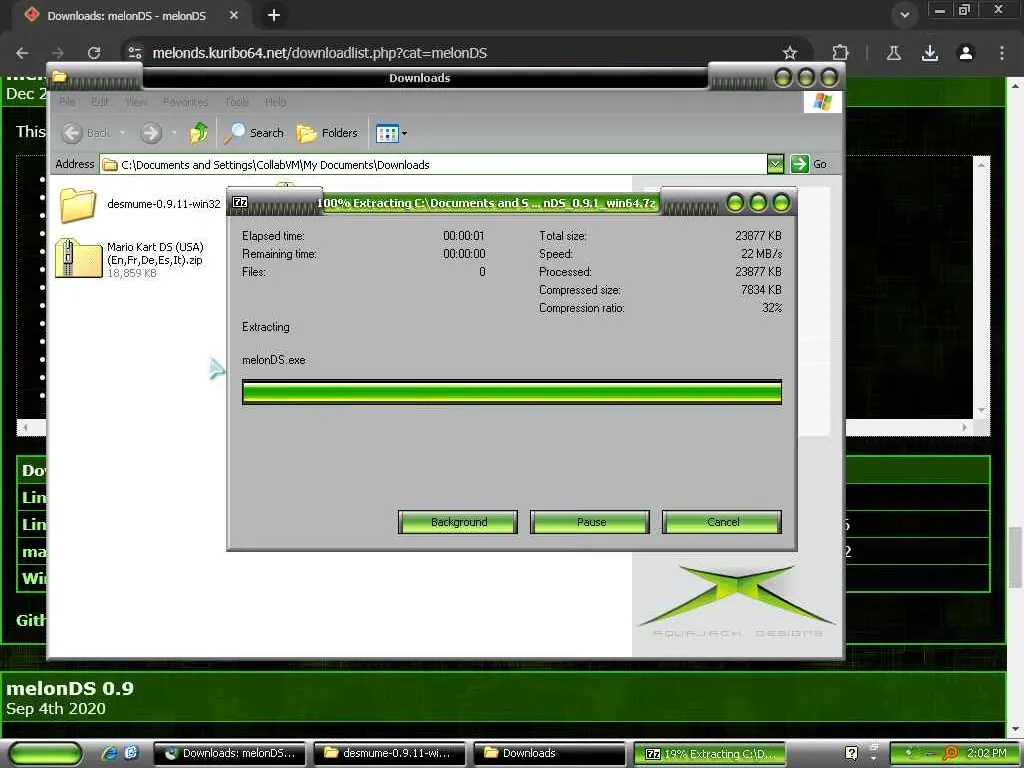
Task: Open the File menu in the explorer
Action: 67,102
